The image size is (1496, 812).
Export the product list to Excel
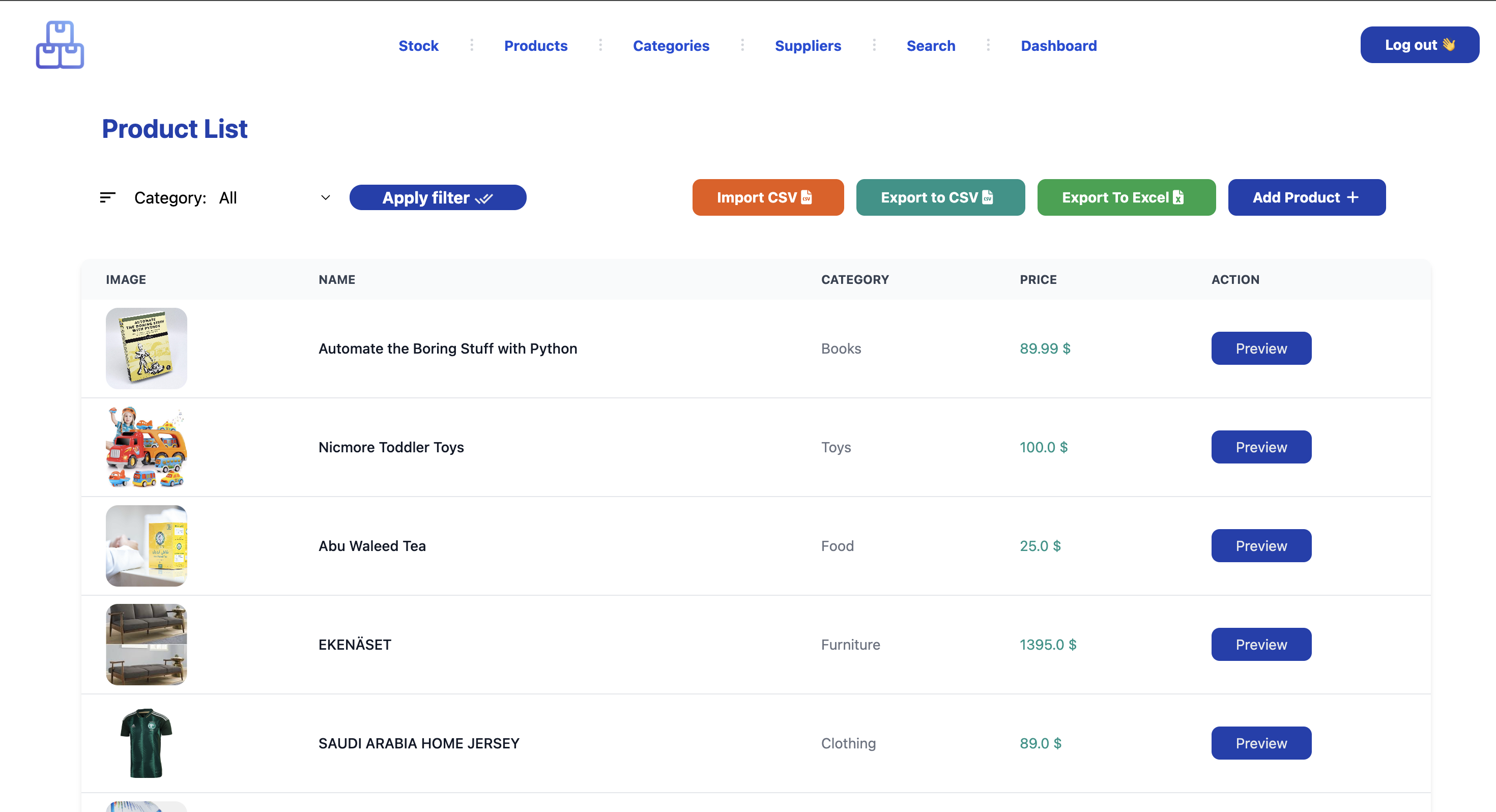(1126, 197)
